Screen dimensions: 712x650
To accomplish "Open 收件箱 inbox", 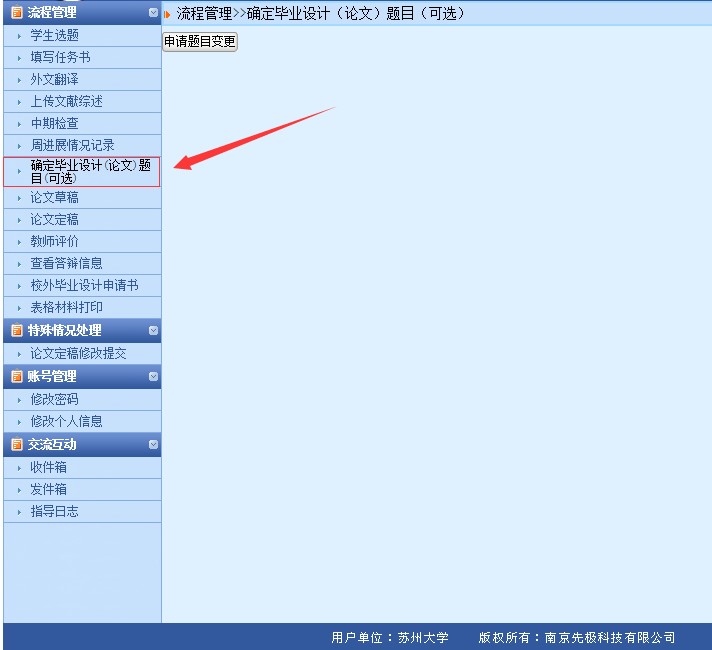I will tap(82, 467).
